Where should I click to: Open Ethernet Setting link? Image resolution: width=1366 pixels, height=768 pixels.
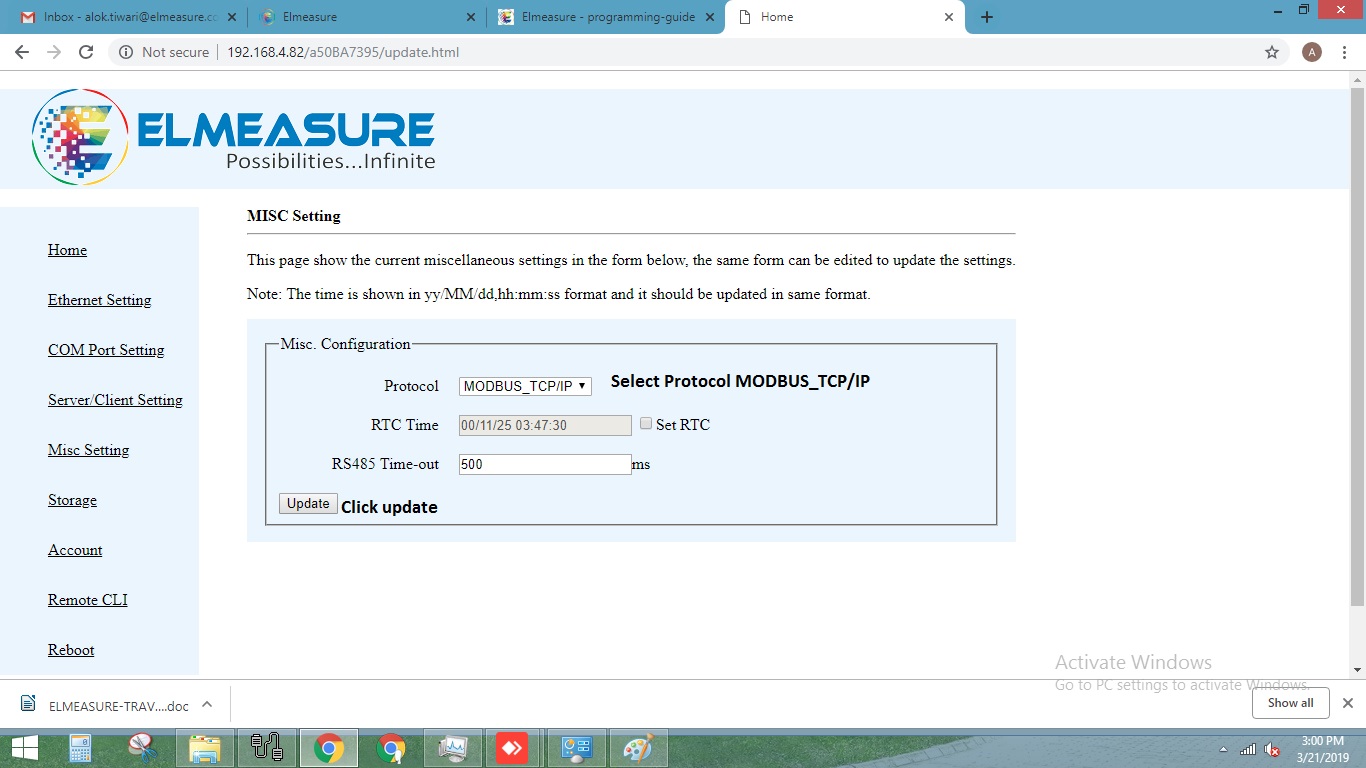[x=99, y=300]
